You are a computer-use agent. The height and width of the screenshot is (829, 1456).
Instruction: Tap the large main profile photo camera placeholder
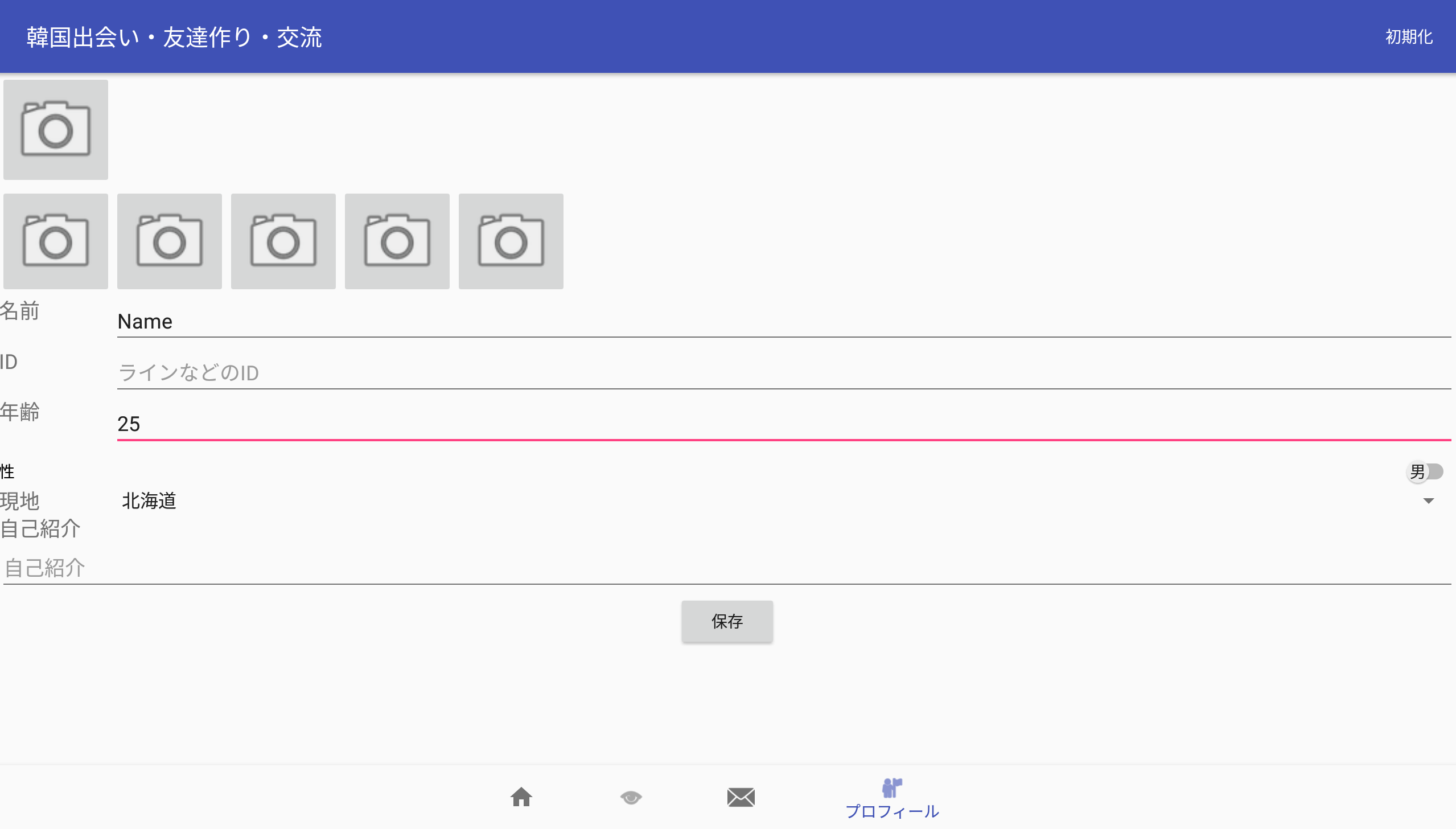(x=55, y=129)
